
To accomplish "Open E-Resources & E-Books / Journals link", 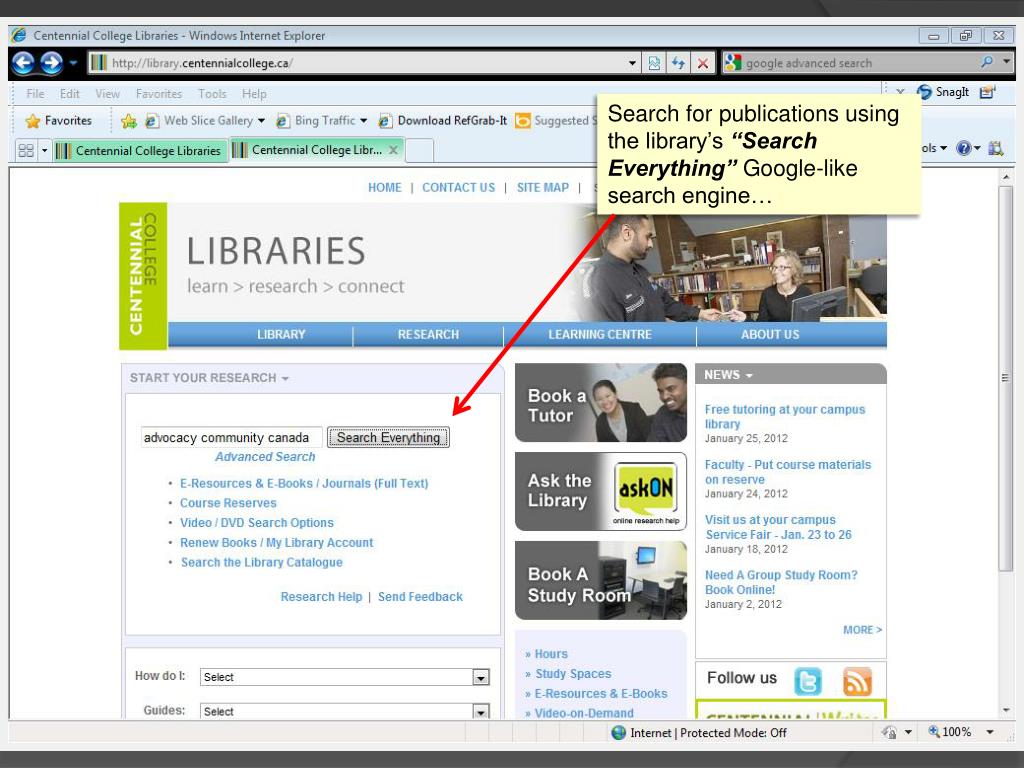I will click(304, 483).
